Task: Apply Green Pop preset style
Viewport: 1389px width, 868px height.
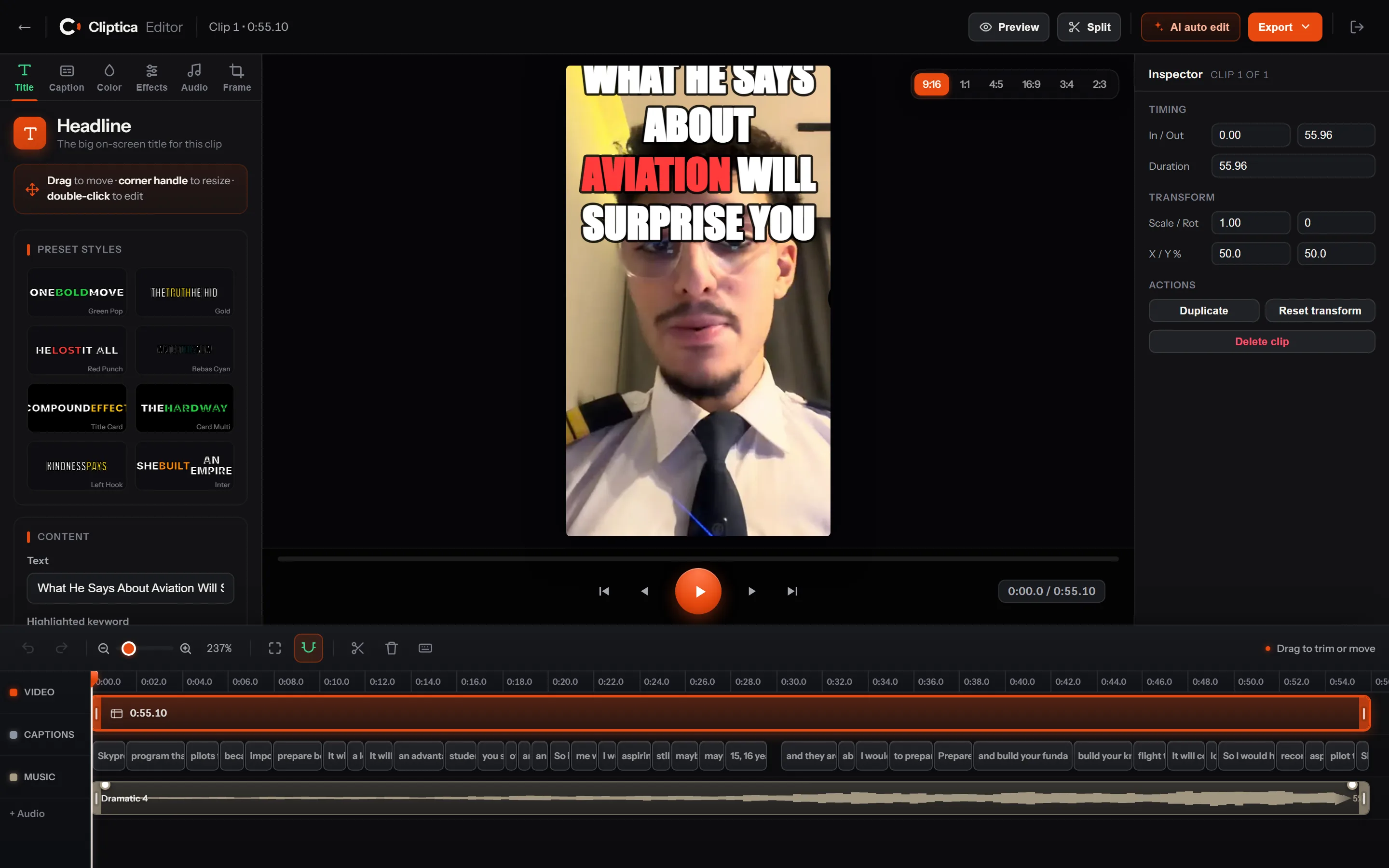Action: [x=77, y=292]
